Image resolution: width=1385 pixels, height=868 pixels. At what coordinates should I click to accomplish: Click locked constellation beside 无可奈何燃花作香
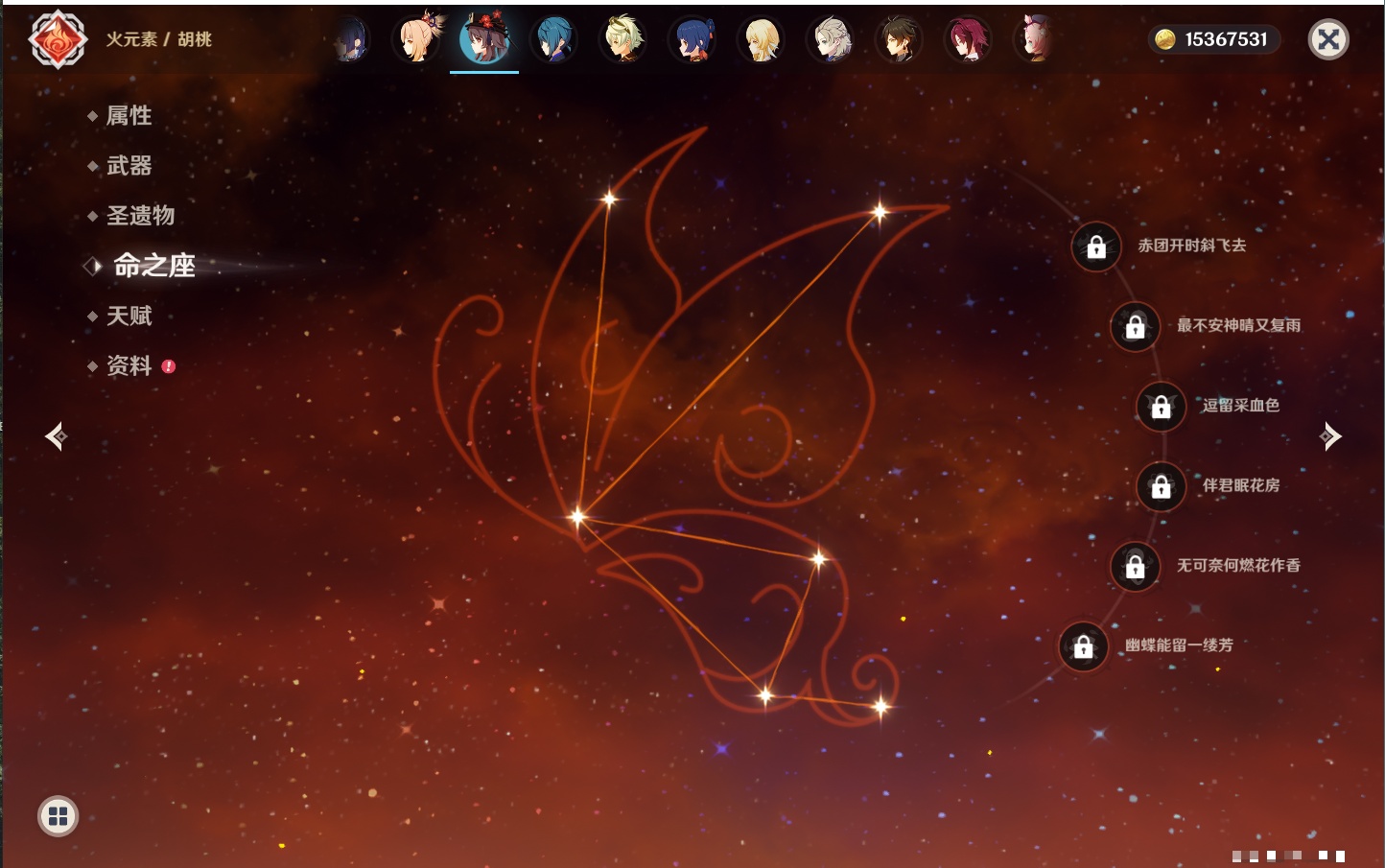coord(1136,566)
